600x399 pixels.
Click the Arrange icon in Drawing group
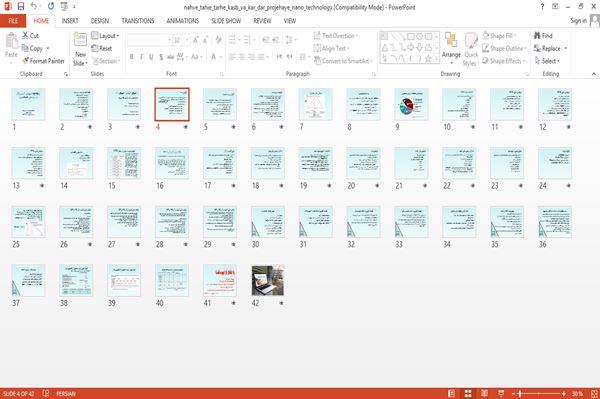pyautogui.click(x=451, y=40)
